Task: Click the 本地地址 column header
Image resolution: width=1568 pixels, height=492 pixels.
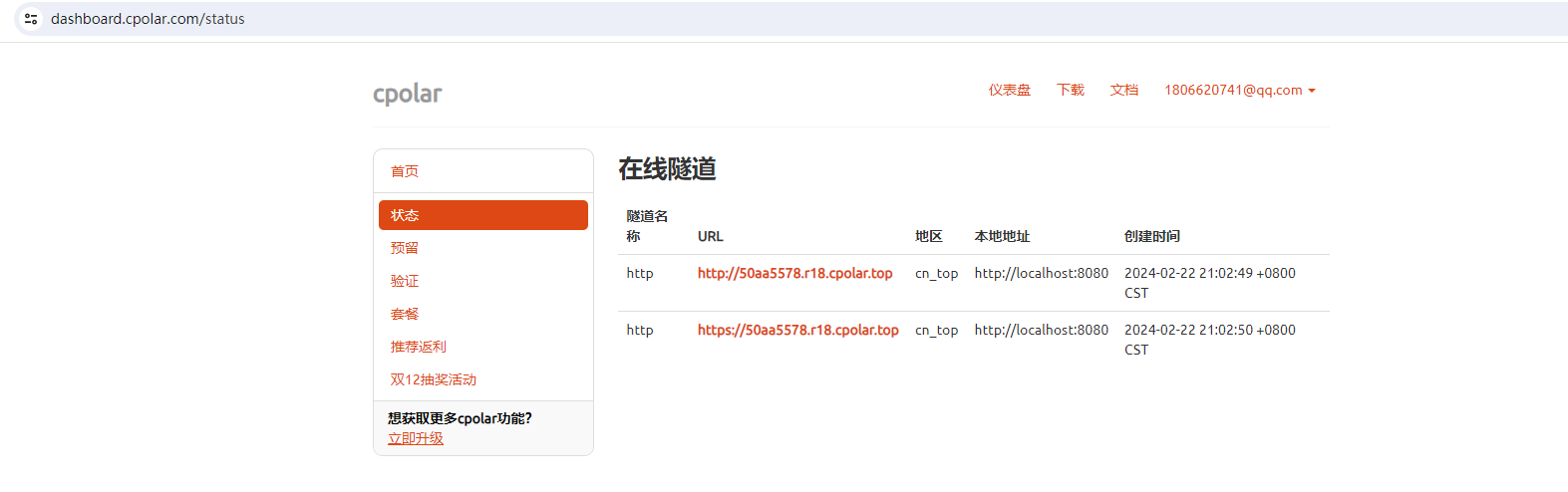Action: click(x=1002, y=236)
